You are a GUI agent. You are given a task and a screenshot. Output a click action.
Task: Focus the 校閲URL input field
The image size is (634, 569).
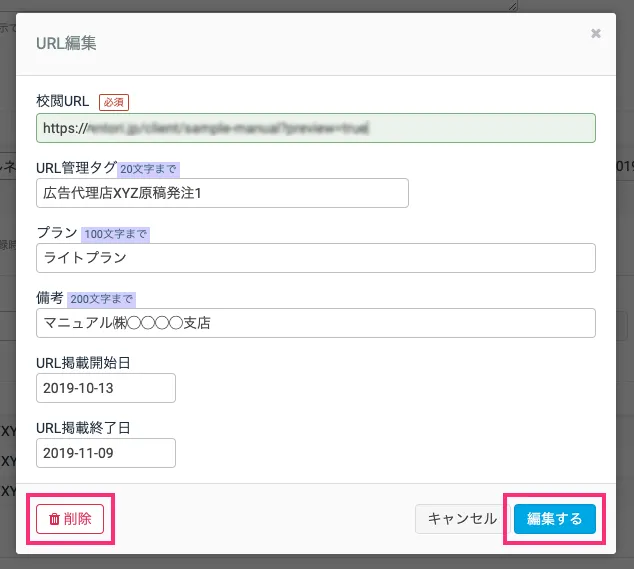(315, 128)
